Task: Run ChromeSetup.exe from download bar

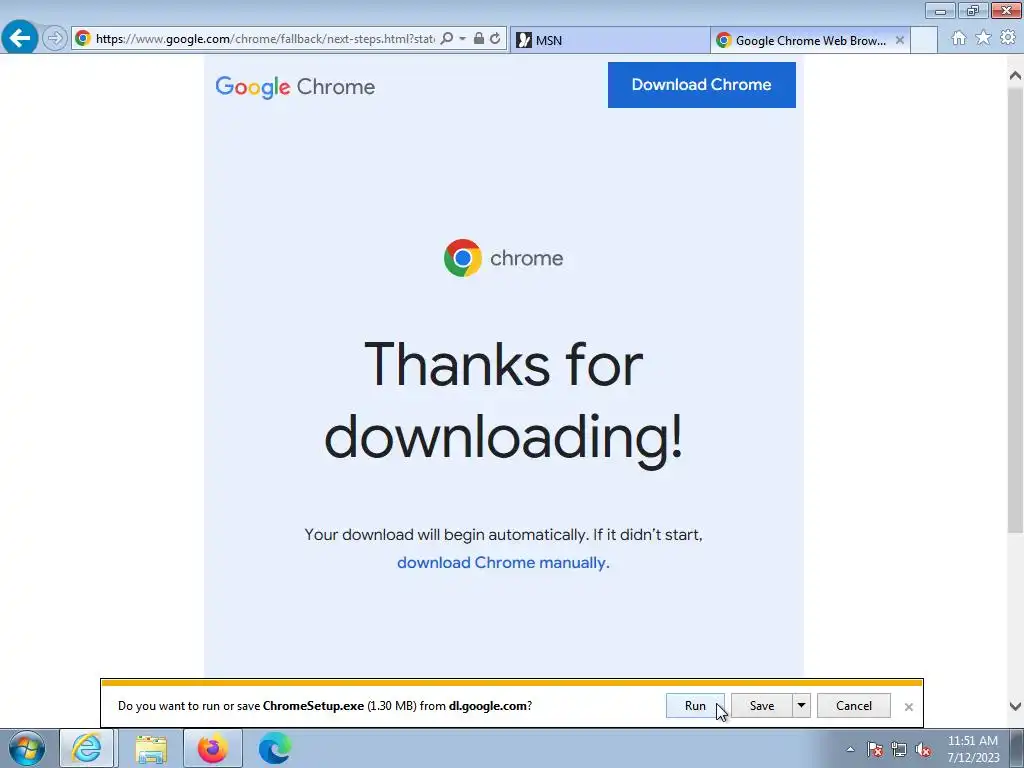Action: tap(695, 706)
